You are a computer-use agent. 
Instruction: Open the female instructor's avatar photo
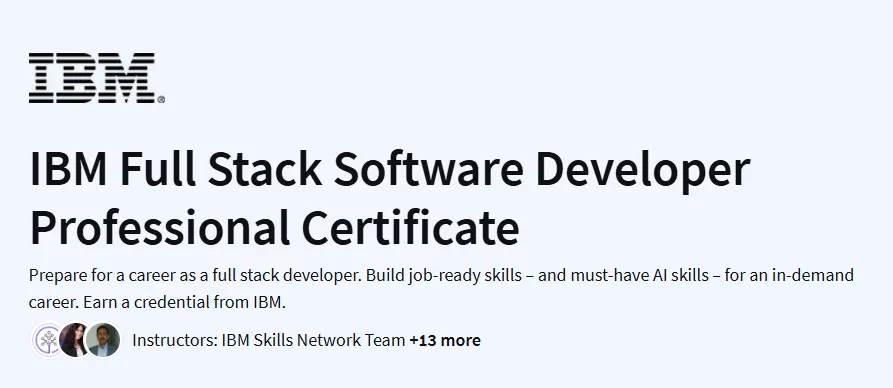74,340
